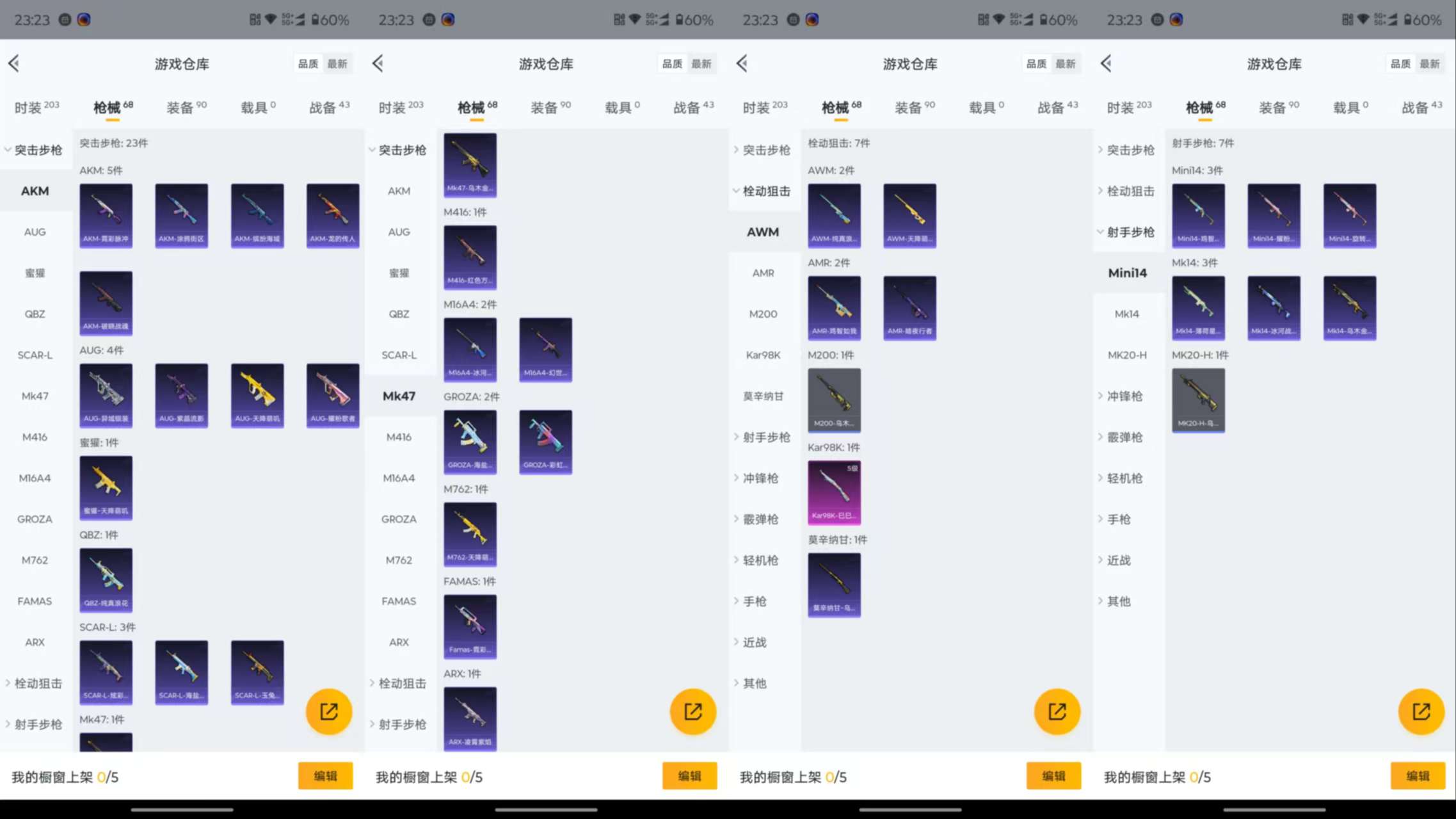Select 莫辛纳甘 in the sniper sidebar list

(x=763, y=396)
